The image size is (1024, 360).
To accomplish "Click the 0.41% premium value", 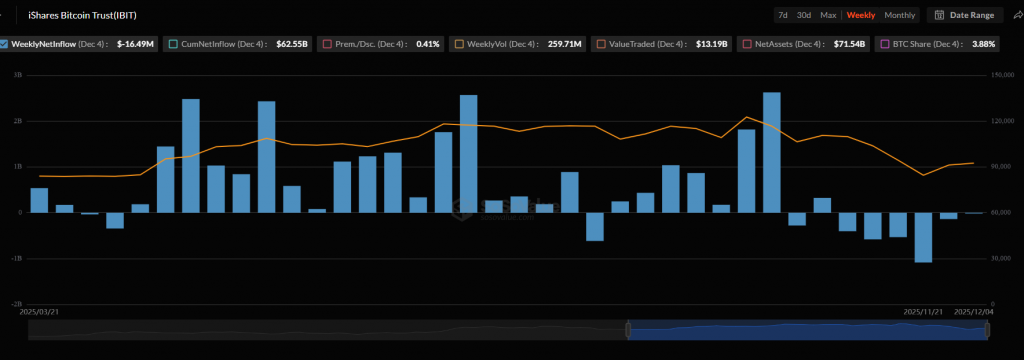I will pos(428,44).
